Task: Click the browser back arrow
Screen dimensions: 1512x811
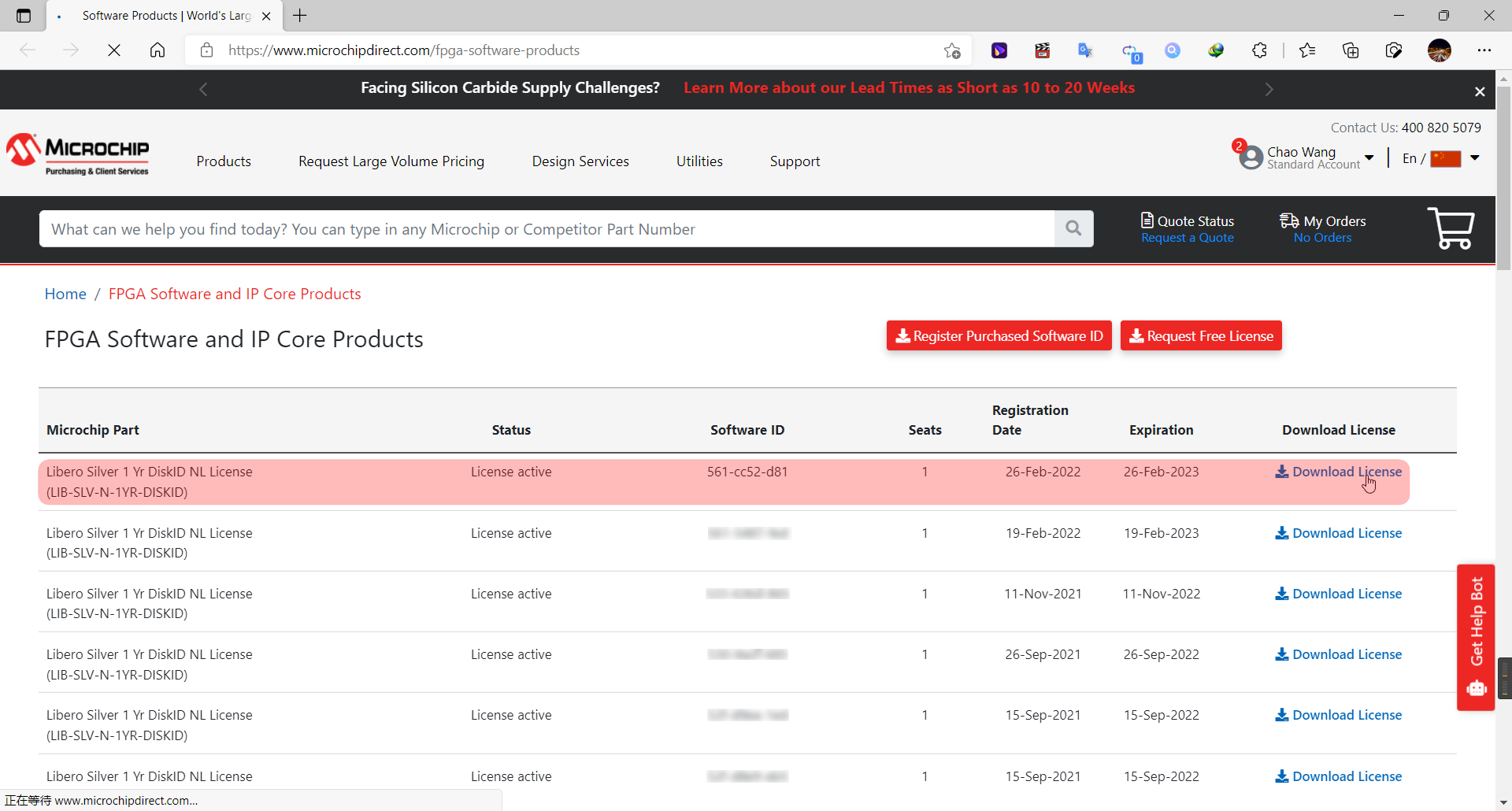Action: tap(28, 50)
